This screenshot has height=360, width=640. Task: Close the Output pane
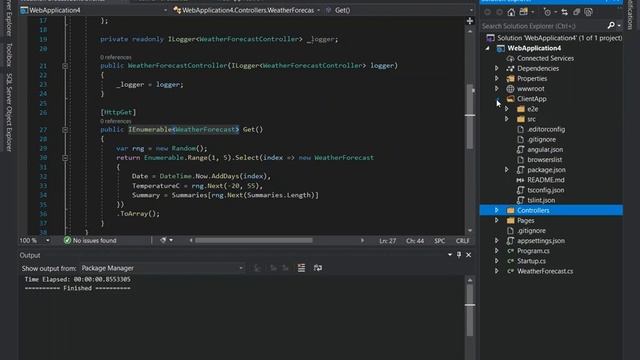469,255
